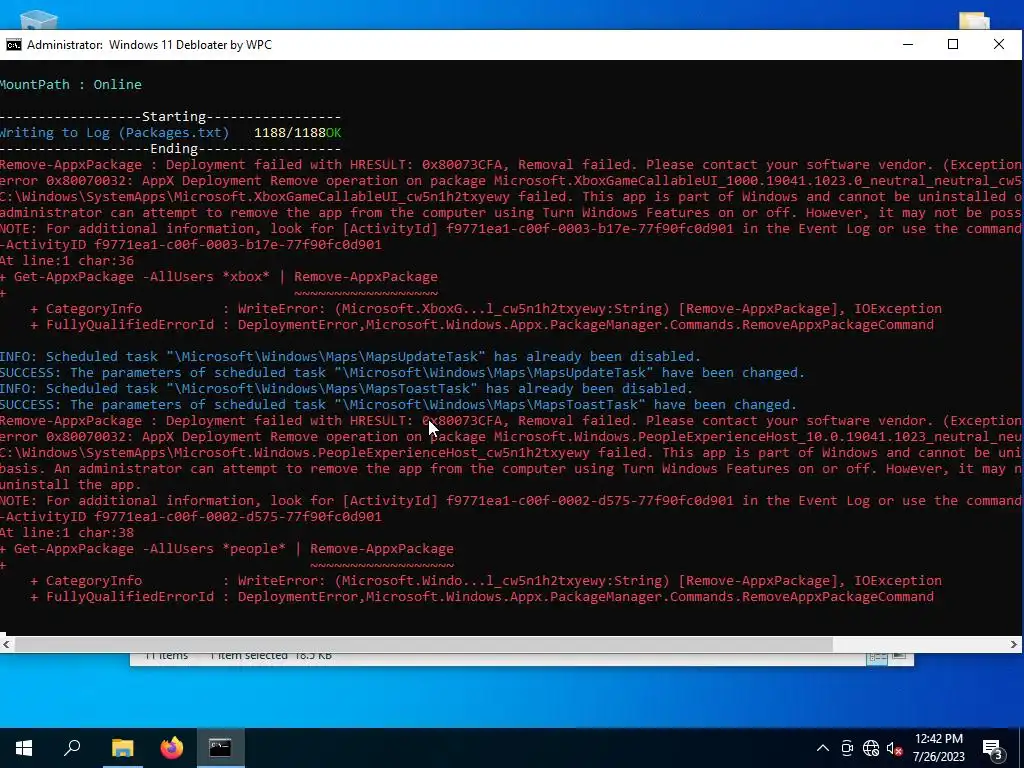Click the muted volume speaker icon

coord(895,748)
